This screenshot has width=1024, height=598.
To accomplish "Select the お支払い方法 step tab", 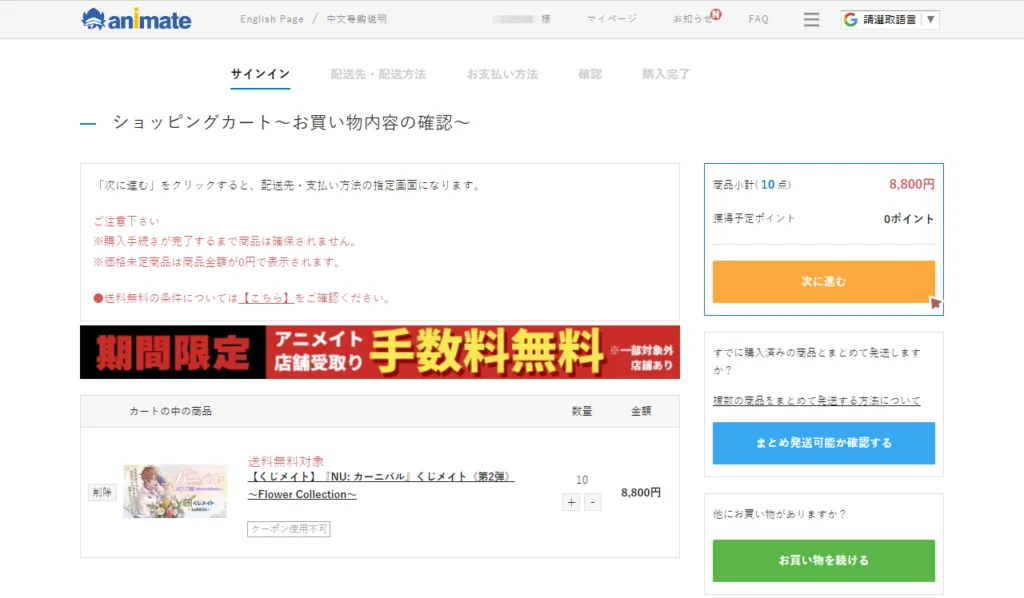I will (502, 74).
